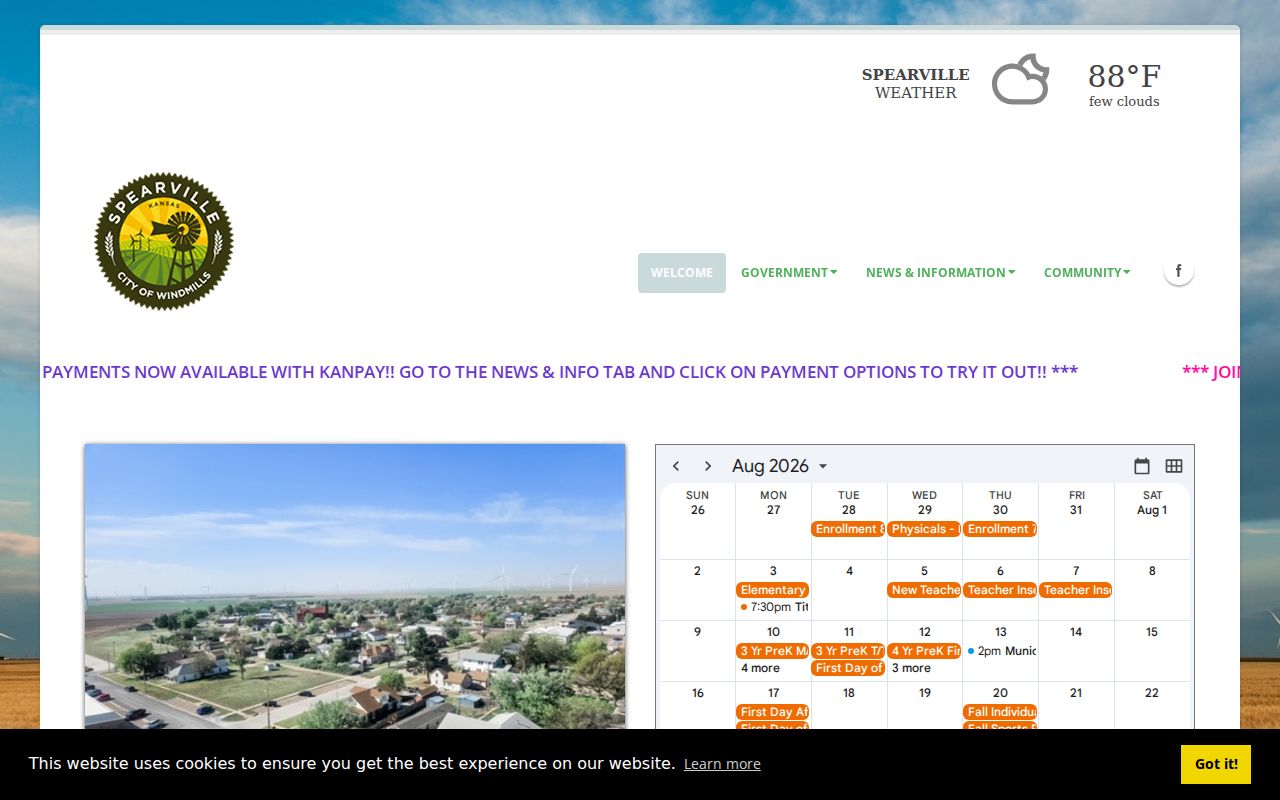1280x800 pixels.
Task: Open Elementary event on Monday 3
Action: click(772, 590)
